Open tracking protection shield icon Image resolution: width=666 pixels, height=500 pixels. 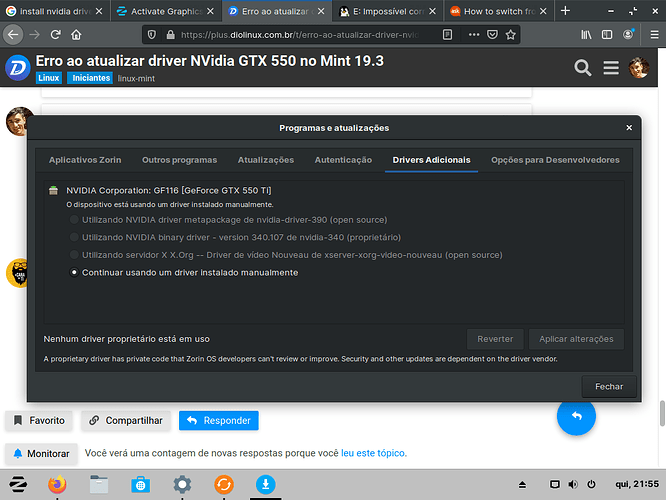pyautogui.click(x=152, y=34)
